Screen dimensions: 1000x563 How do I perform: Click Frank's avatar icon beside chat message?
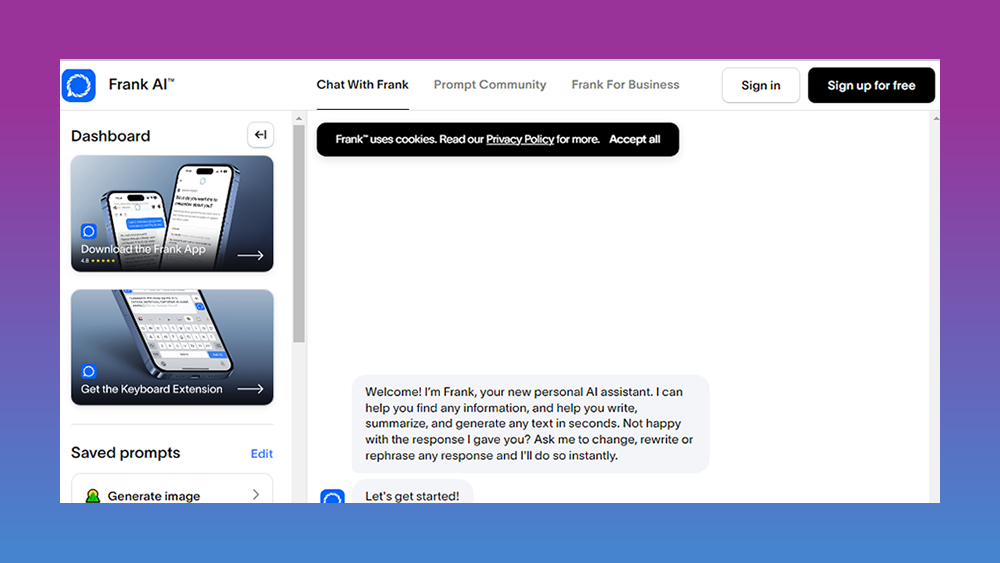[332, 497]
